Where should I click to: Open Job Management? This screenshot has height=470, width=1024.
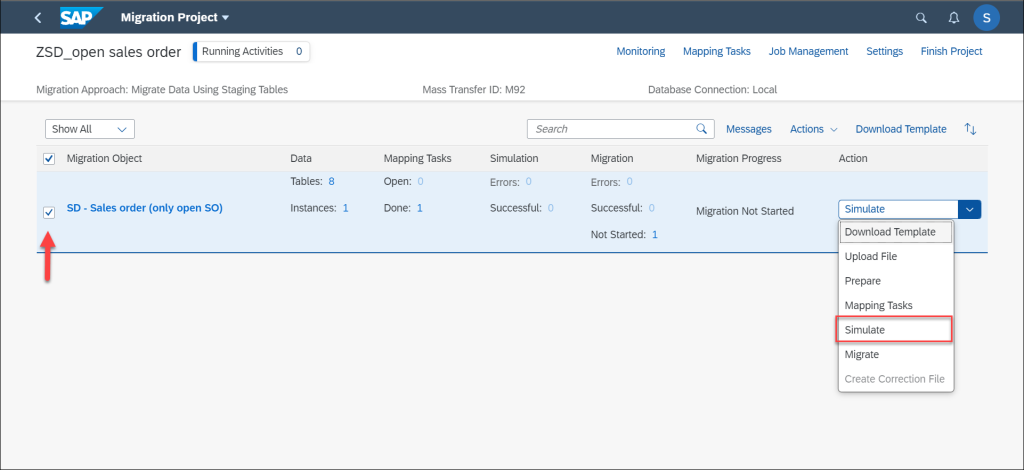tap(808, 51)
